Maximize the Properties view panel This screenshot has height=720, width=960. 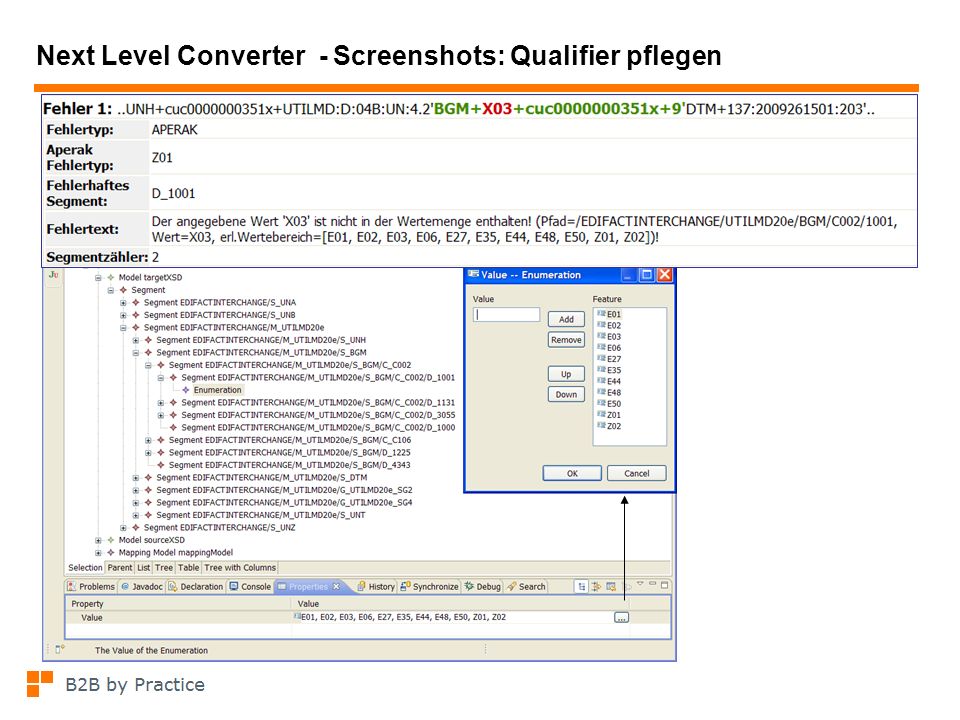pos(664,584)
